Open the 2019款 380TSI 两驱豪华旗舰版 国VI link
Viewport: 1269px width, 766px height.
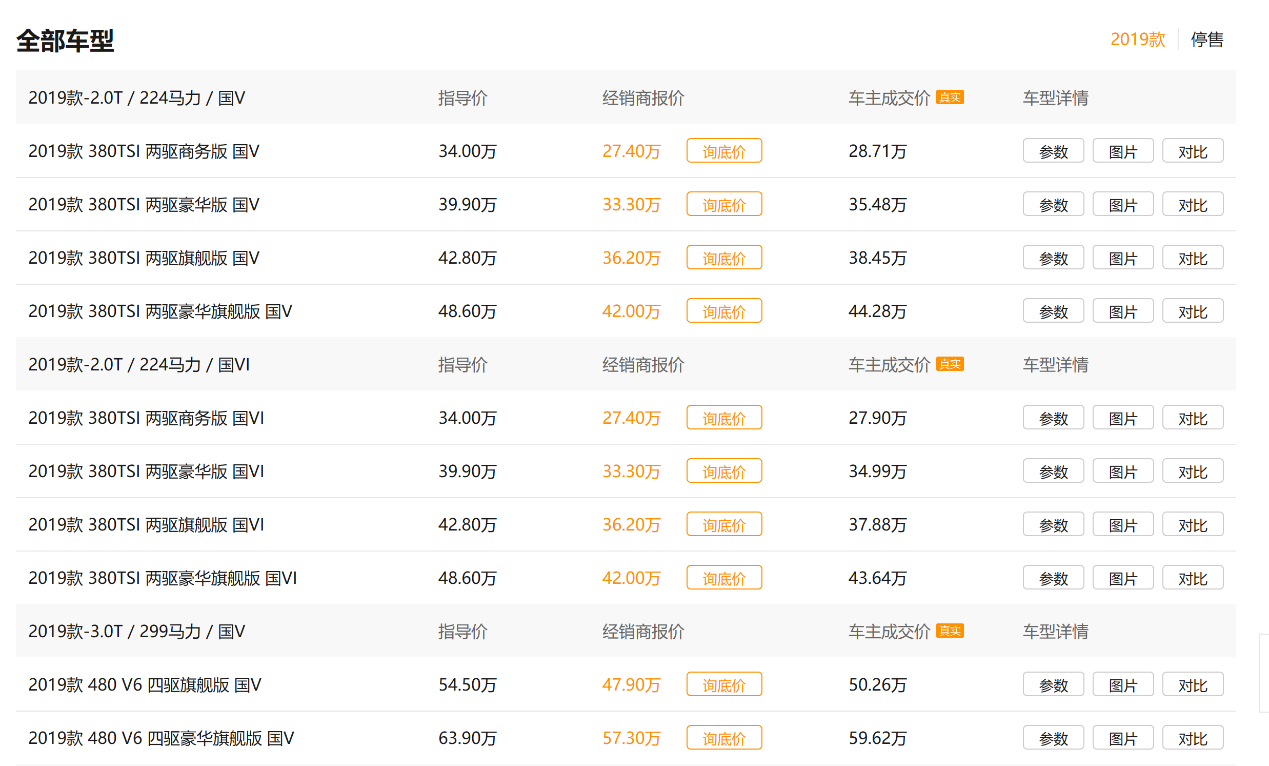(162, 578)
